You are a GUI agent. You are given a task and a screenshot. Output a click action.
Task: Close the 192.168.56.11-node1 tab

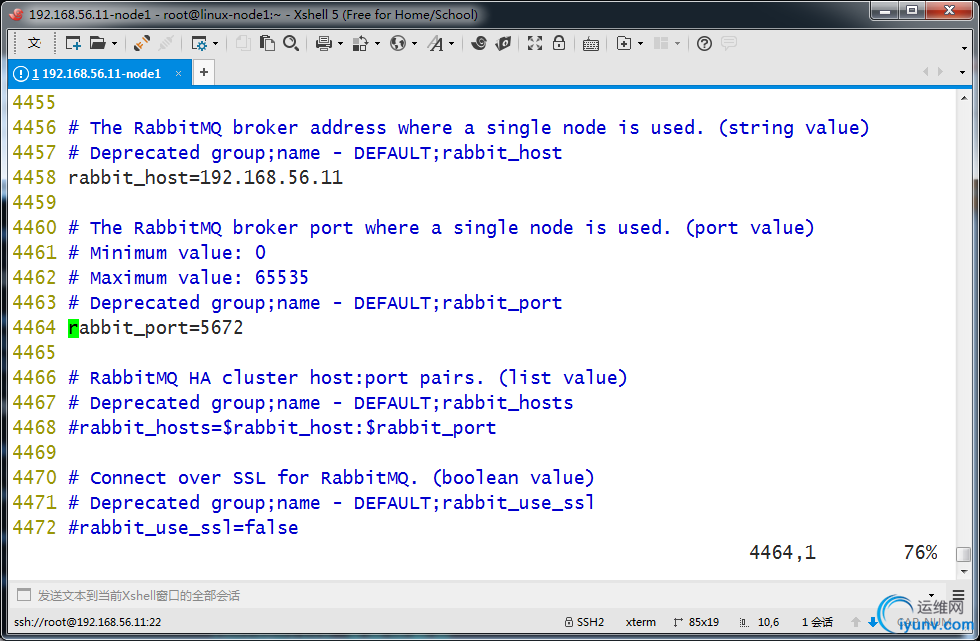point(179,74)
